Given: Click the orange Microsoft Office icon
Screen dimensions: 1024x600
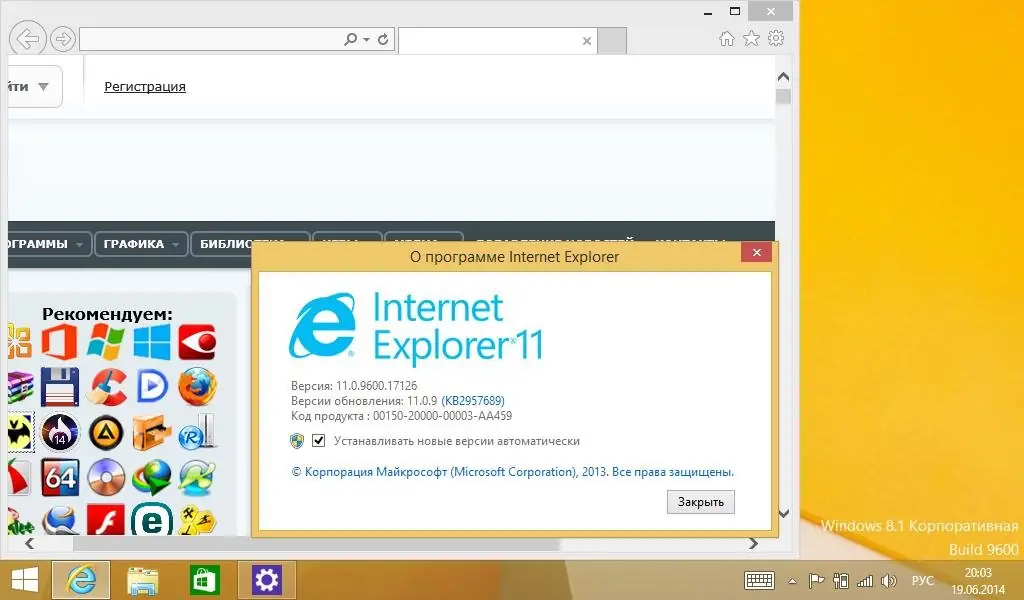Looking at the screenshot, I should tap(59, 342).
